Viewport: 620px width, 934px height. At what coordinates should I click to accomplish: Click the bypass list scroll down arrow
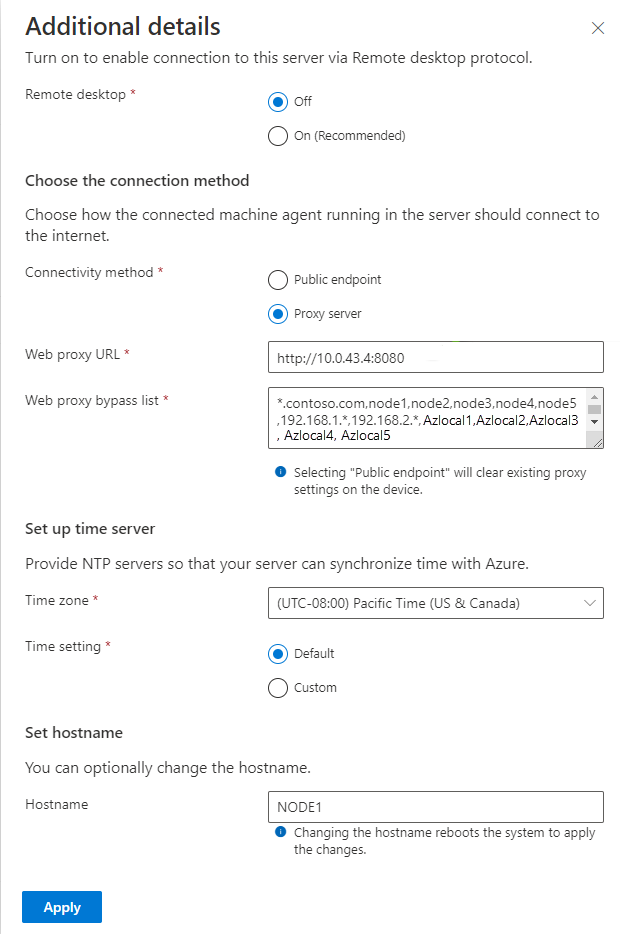point(594,422)
